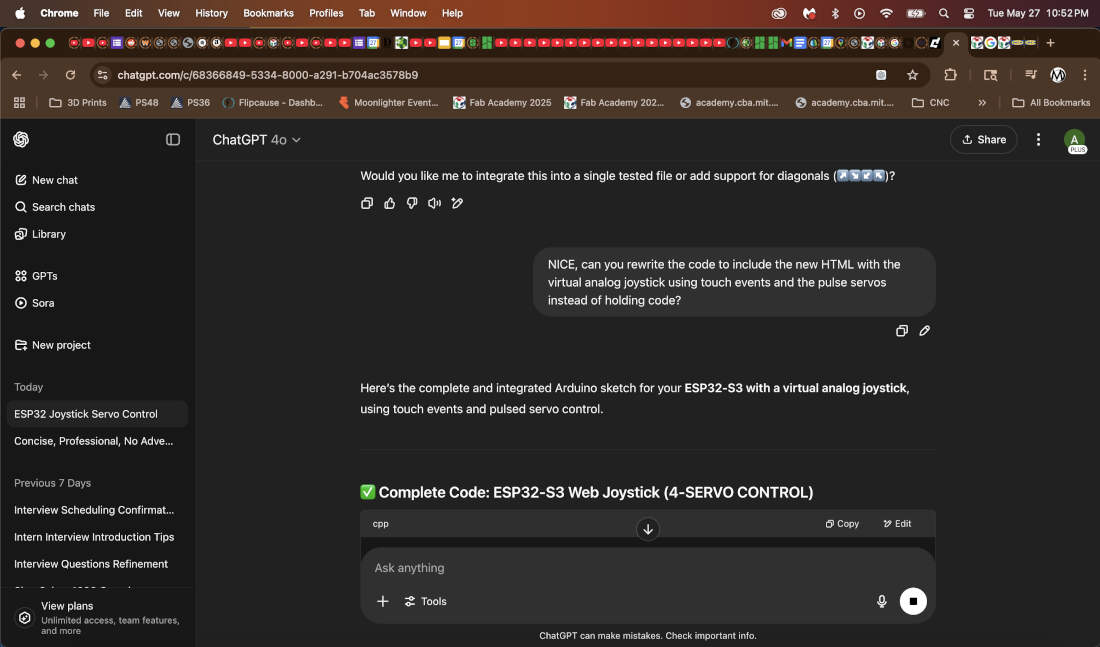
Task: Copy the user message
Action: pyautogui.click(x=902, y=331)
